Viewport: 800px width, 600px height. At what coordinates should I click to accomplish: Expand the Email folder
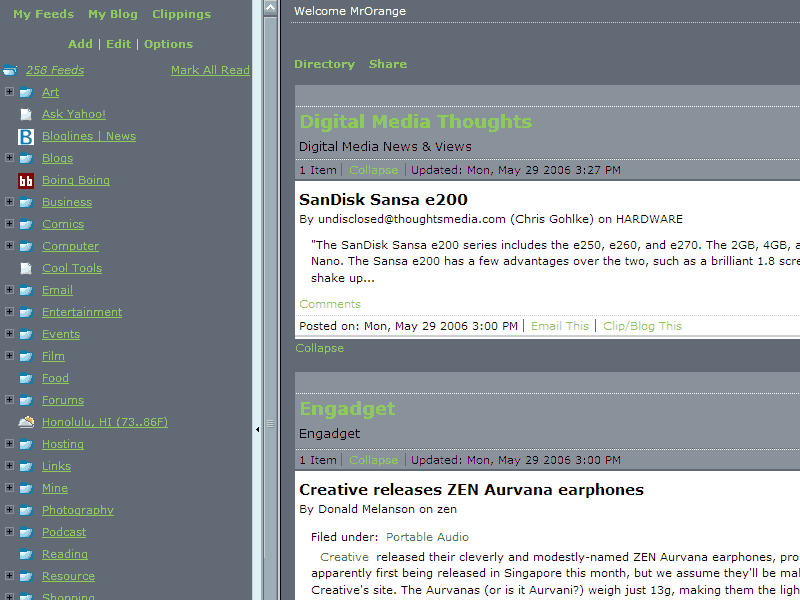click(9, 289)
